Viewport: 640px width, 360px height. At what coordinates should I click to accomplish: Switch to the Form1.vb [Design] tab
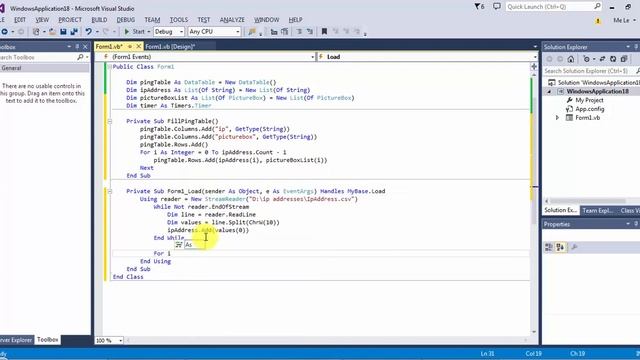170,47
